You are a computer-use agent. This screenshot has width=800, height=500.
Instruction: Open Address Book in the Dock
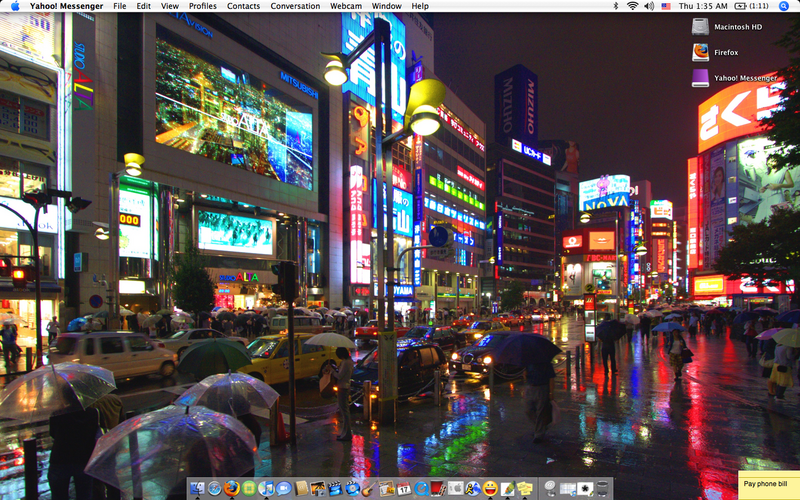click(x=302, y=488)
